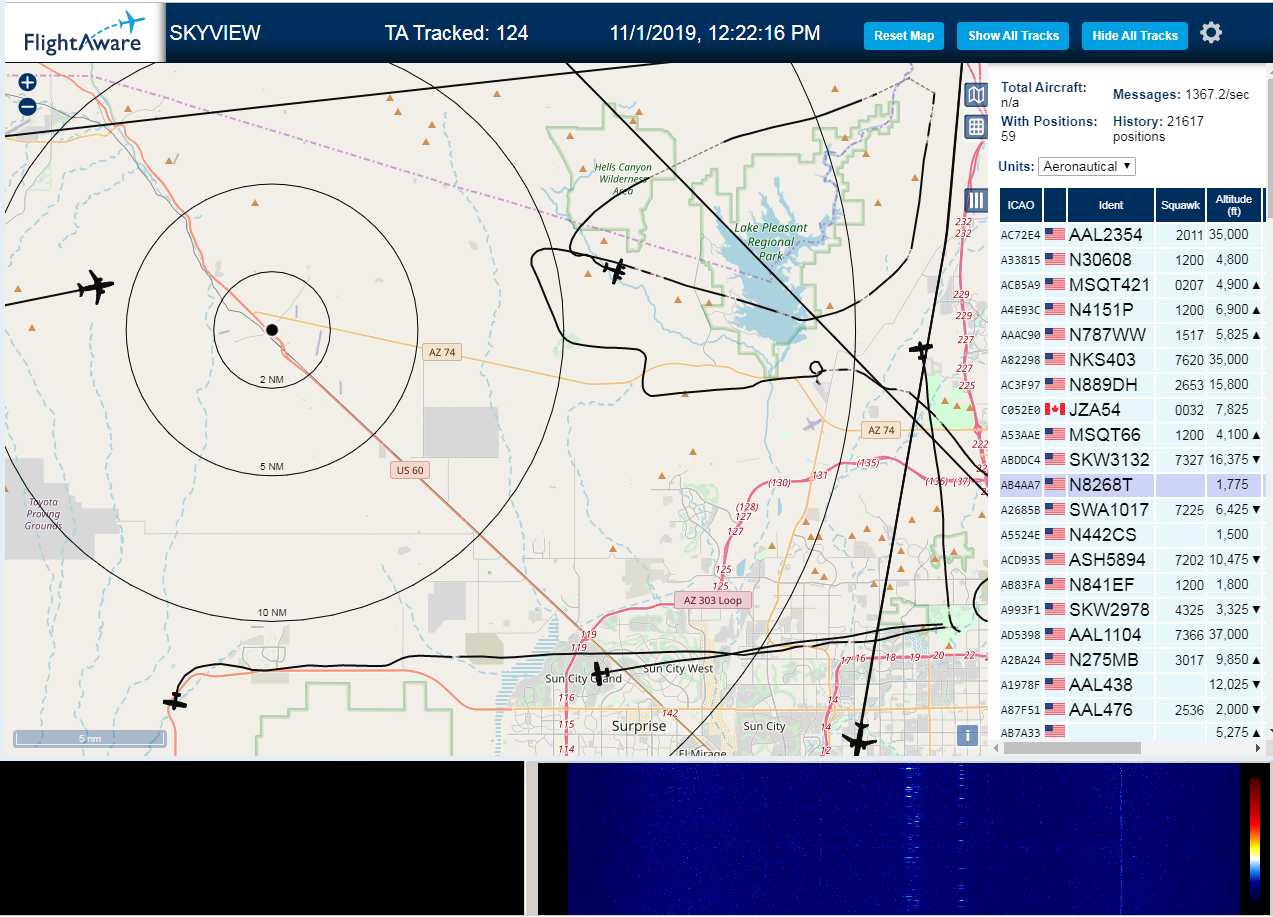
Task: Select the N442CS aircraft row
Action: coord(1131,534)
